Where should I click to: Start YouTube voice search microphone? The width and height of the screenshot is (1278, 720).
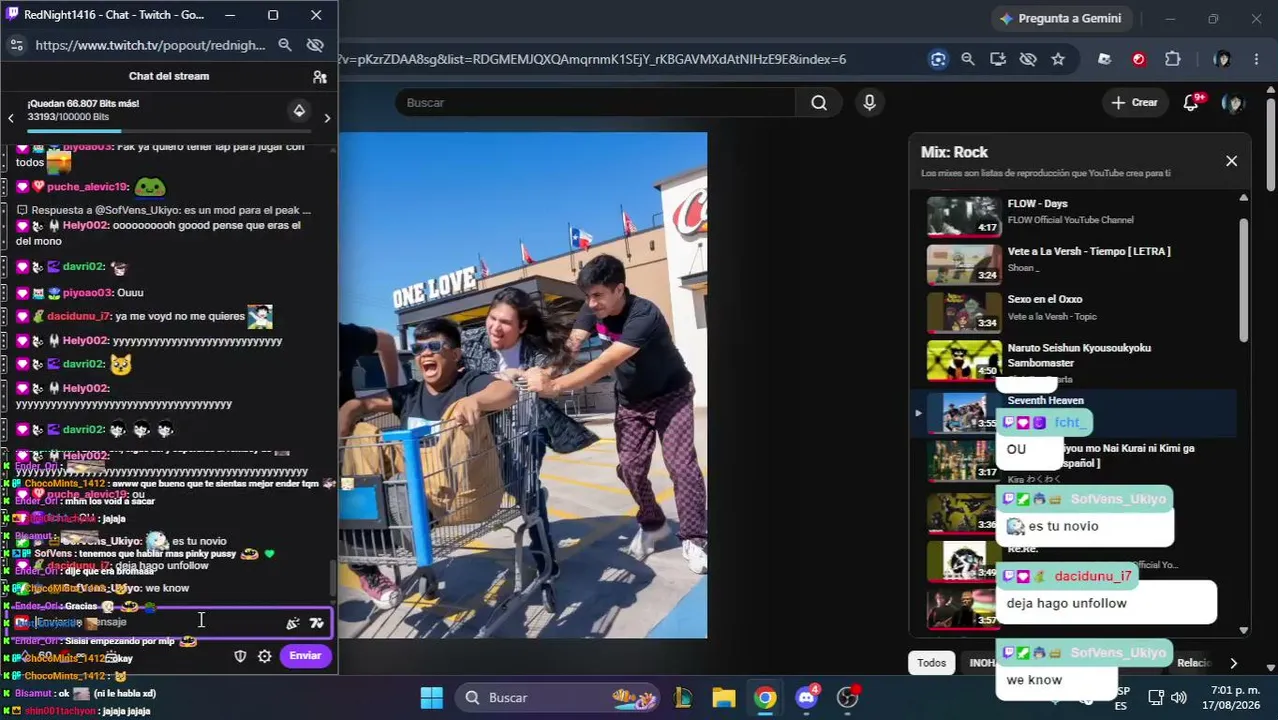click(x=869, y=102)
